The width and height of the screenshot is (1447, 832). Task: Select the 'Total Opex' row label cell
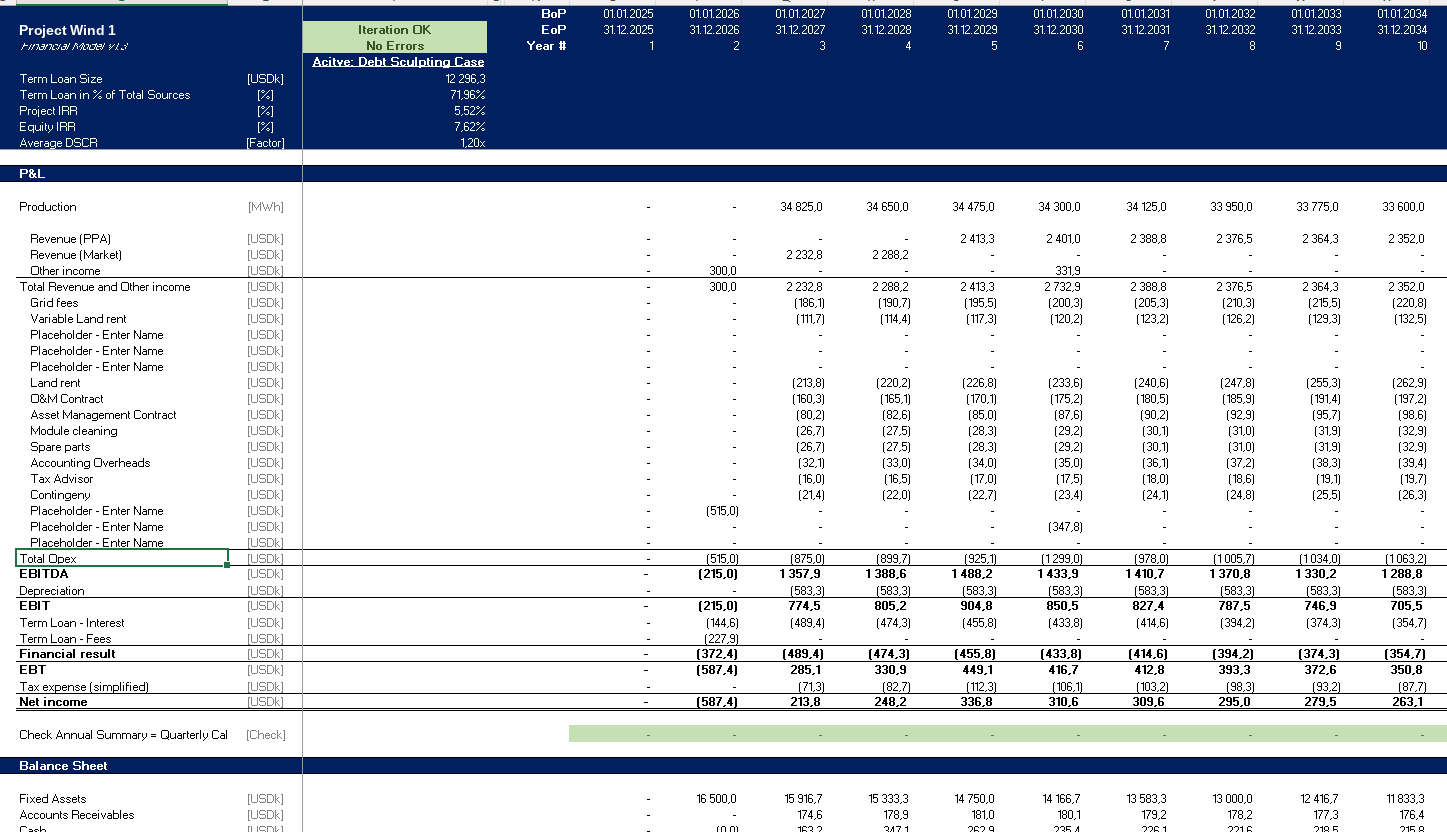(123, 558)
